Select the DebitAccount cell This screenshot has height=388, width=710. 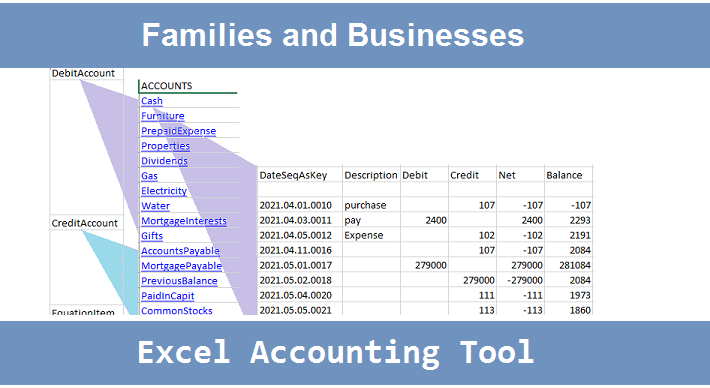click(86, 73)
